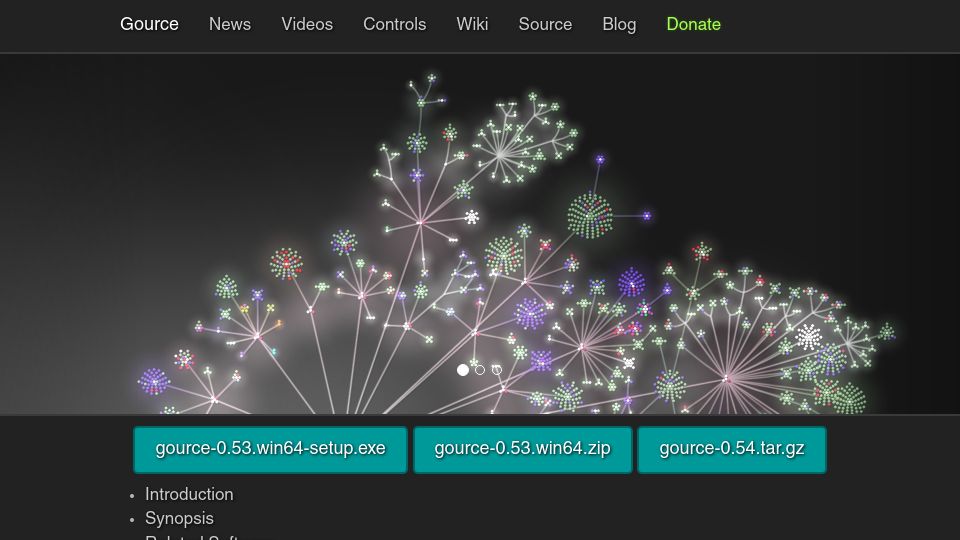The image size is (960, 540).
Task: Jump to the Synopsis section
Action: [x=179, y=518]
